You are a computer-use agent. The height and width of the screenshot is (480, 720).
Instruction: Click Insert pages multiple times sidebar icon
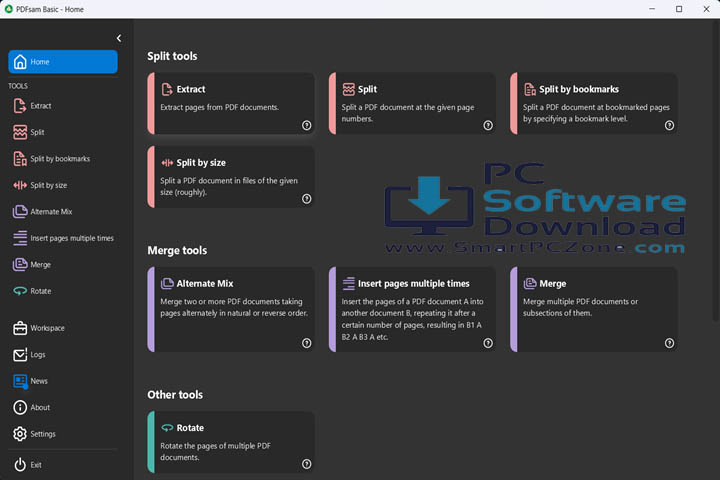coord(20,238)
